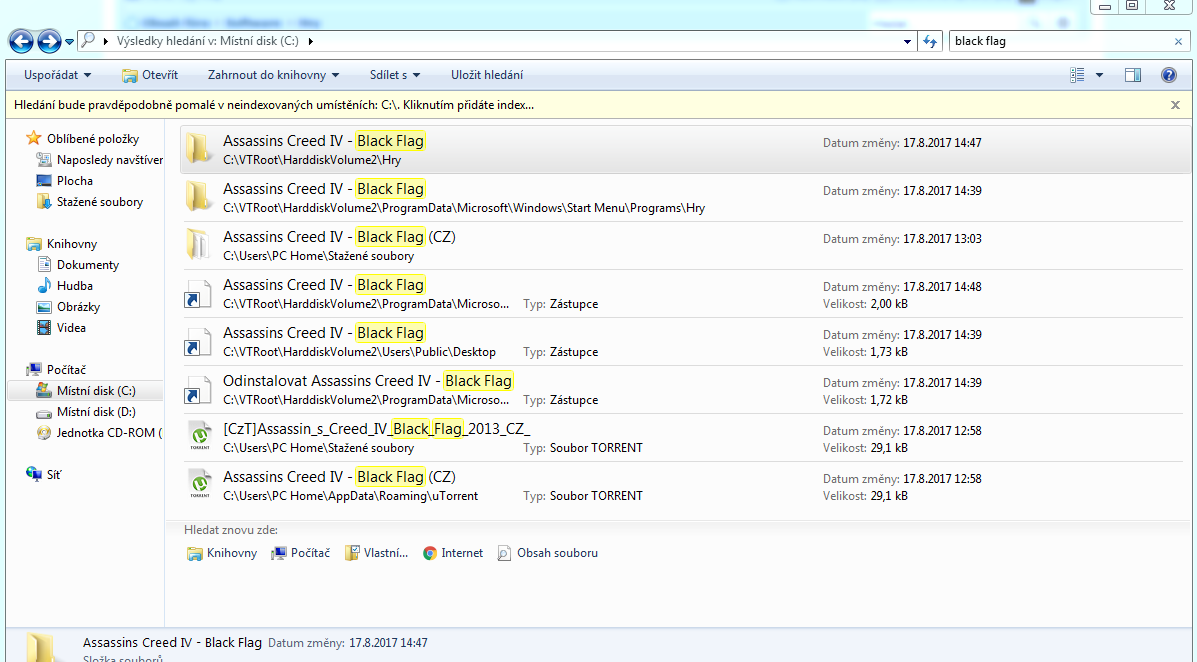The height and width of the screenshot is (662, 1197).
Task: Select the Black Flag (CZ) folder in Stažené soubory
Action: pyautogui.click(x=685, y=246)
